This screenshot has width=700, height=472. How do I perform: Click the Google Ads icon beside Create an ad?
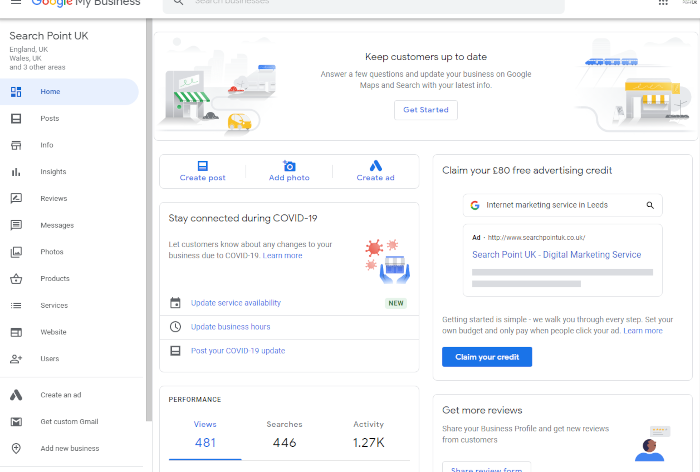pyautogui.click(x=16, y=395)
